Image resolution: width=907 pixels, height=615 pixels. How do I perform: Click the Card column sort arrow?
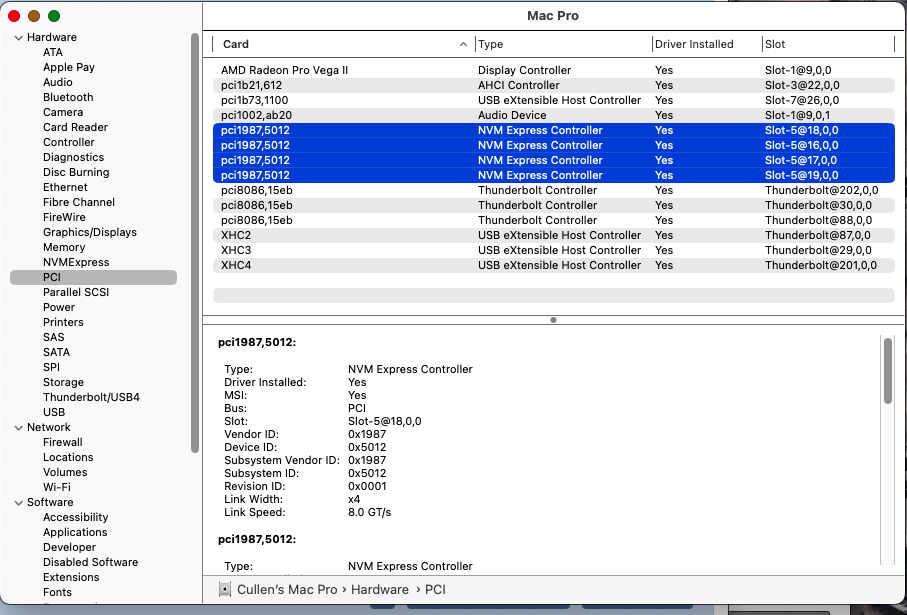tap(463, 44)
